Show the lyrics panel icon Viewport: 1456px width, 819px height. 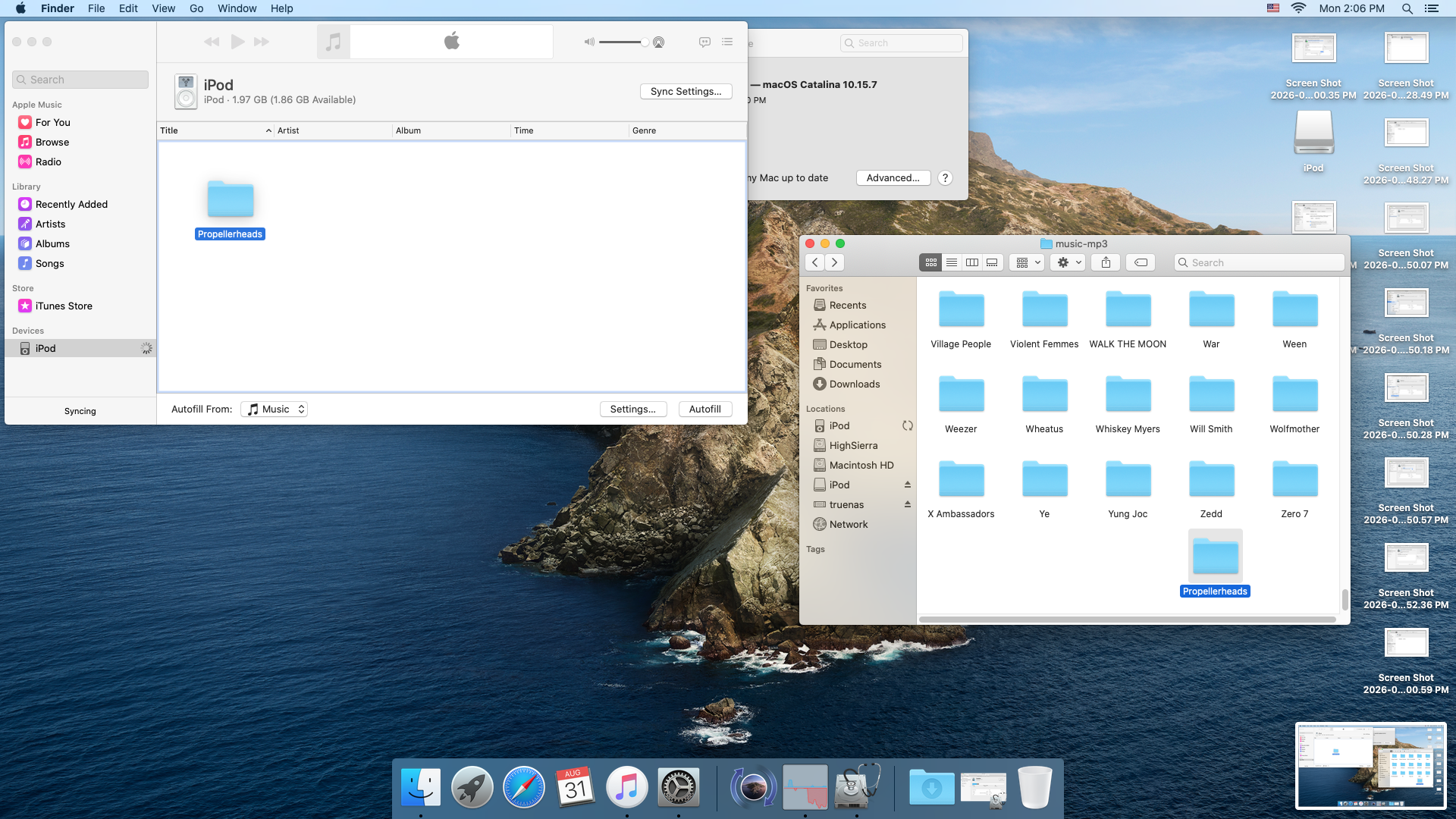pyautogui.click(x=704, y=42)
